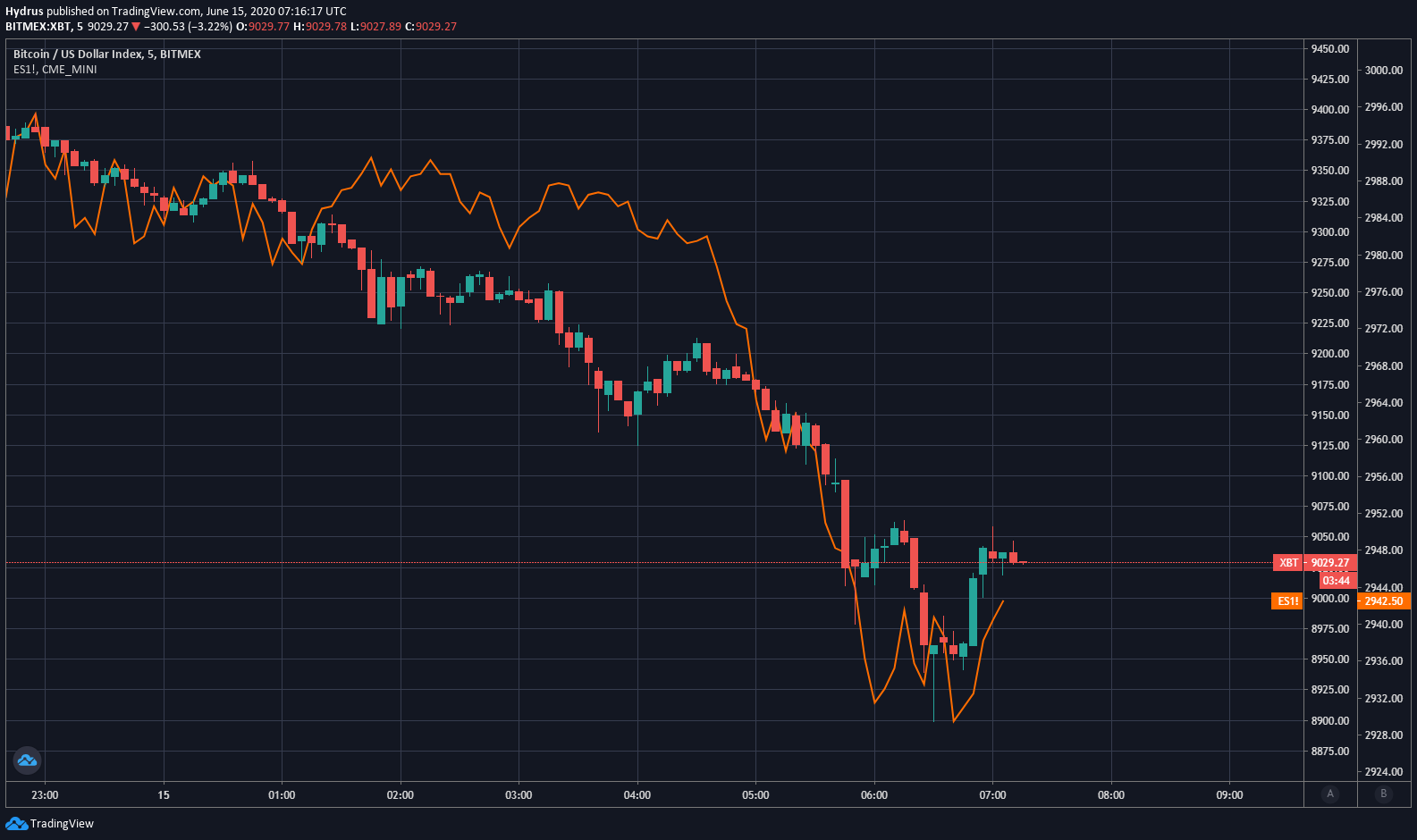Click the cloud logo icon inside the chart
The image size is (1417, 840).
tap(27, 760)
